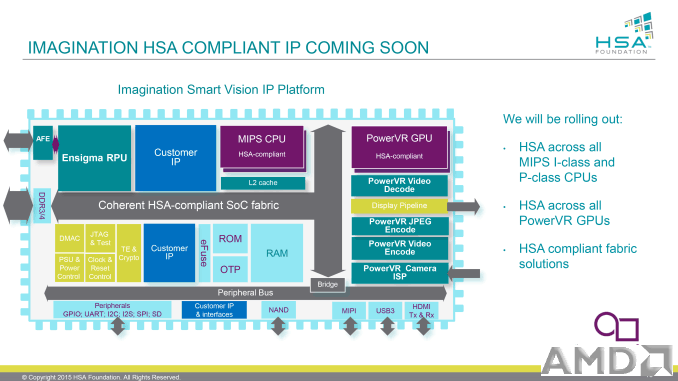Viewport: 678px width, 381px height.
Task: Click the arrow pointing into Camera ISP
Action: pos(464,273)
